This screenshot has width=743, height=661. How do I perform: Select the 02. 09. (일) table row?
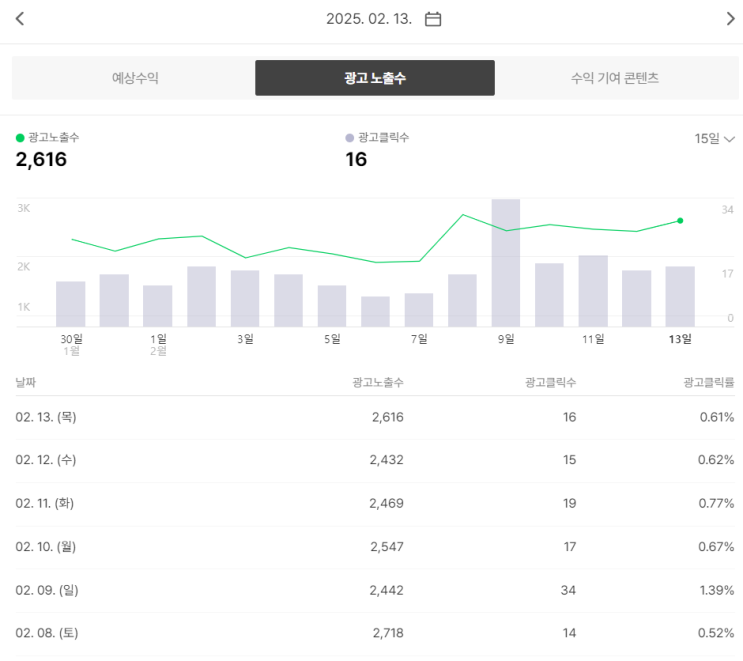[x=375, y=590]
